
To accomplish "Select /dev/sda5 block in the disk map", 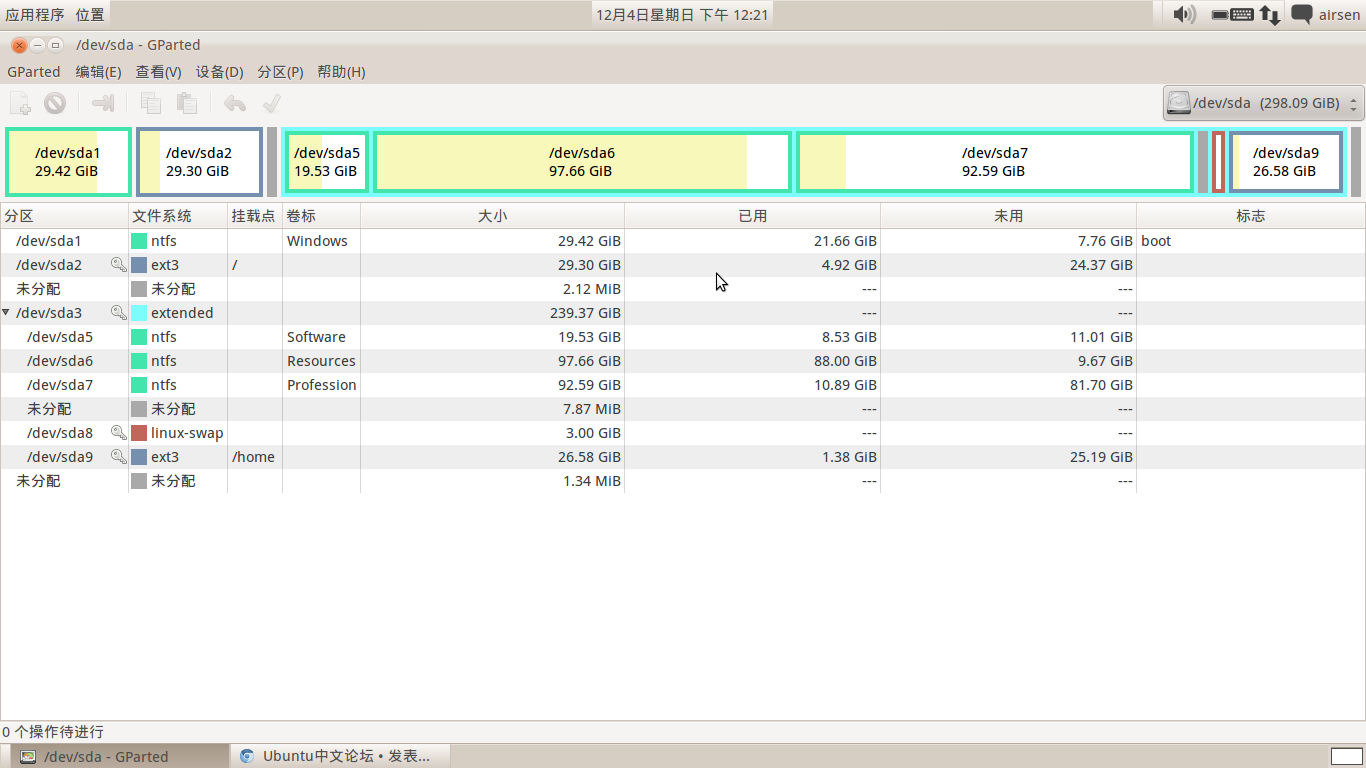I will [x=326, y=162].
